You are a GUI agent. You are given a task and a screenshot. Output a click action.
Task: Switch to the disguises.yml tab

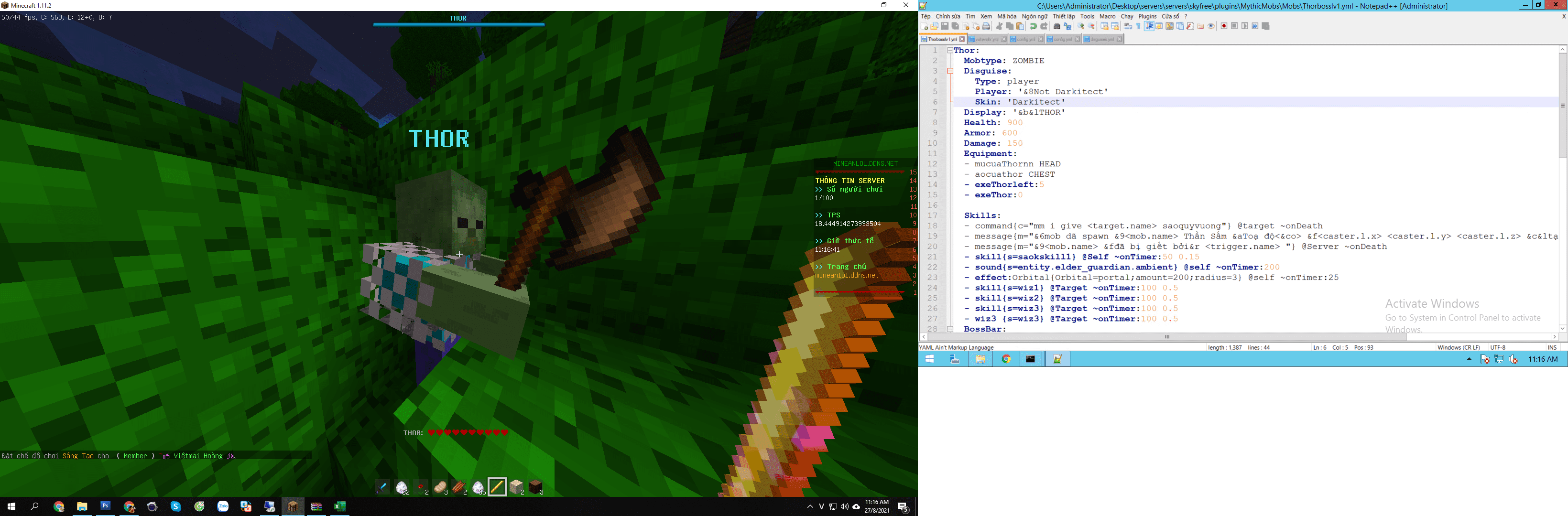[1102, 39]
